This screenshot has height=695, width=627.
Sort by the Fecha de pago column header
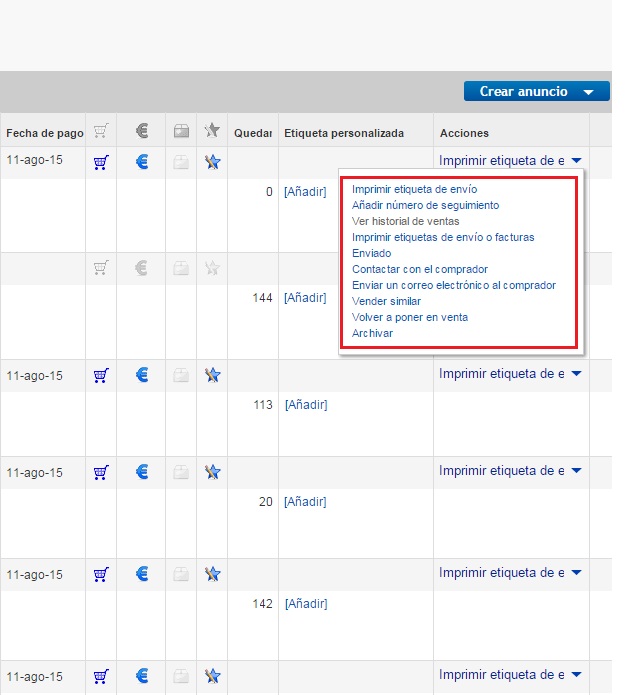45,133
